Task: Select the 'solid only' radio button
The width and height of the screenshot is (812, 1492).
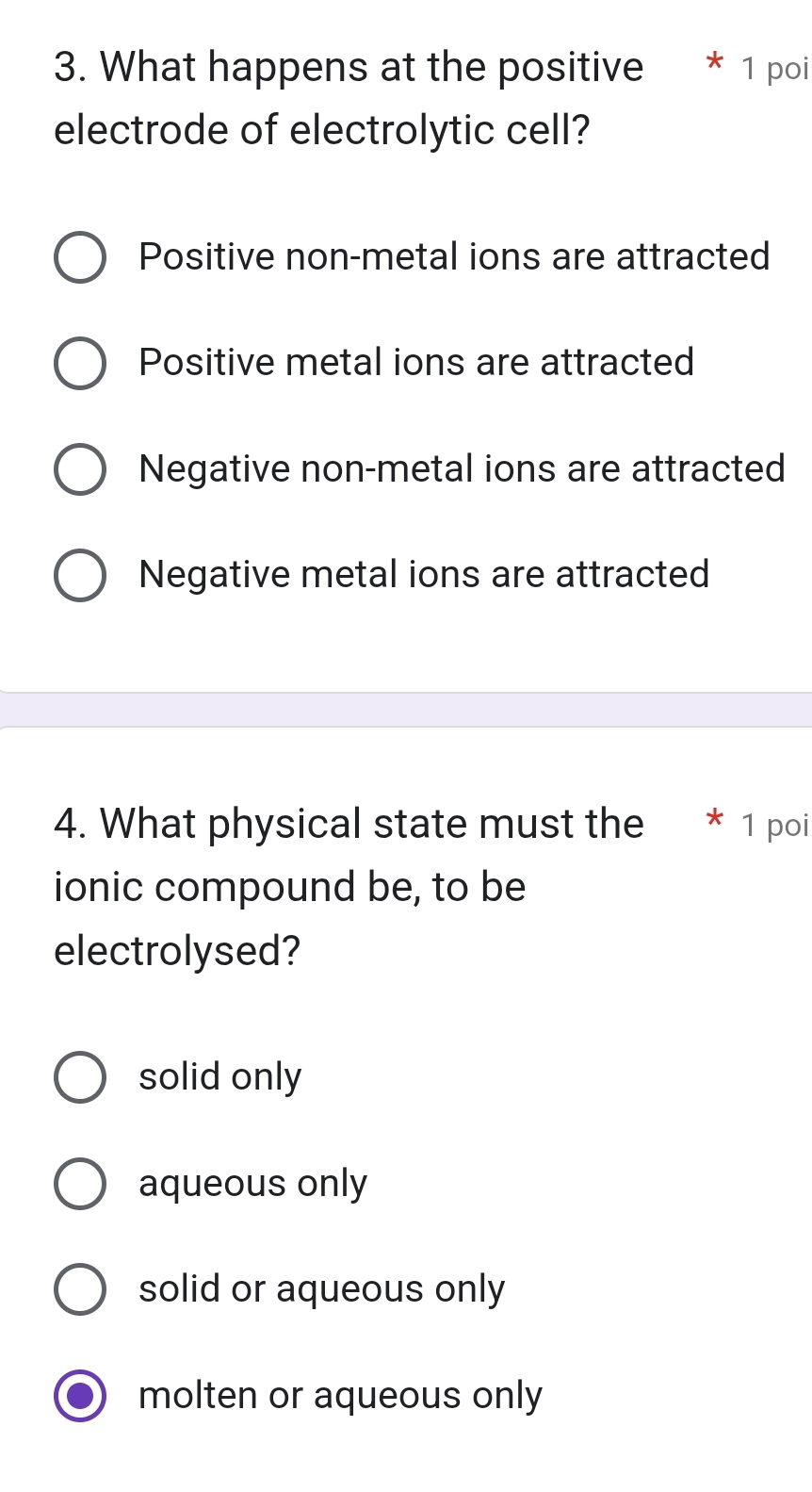Action: [80, 1077]
